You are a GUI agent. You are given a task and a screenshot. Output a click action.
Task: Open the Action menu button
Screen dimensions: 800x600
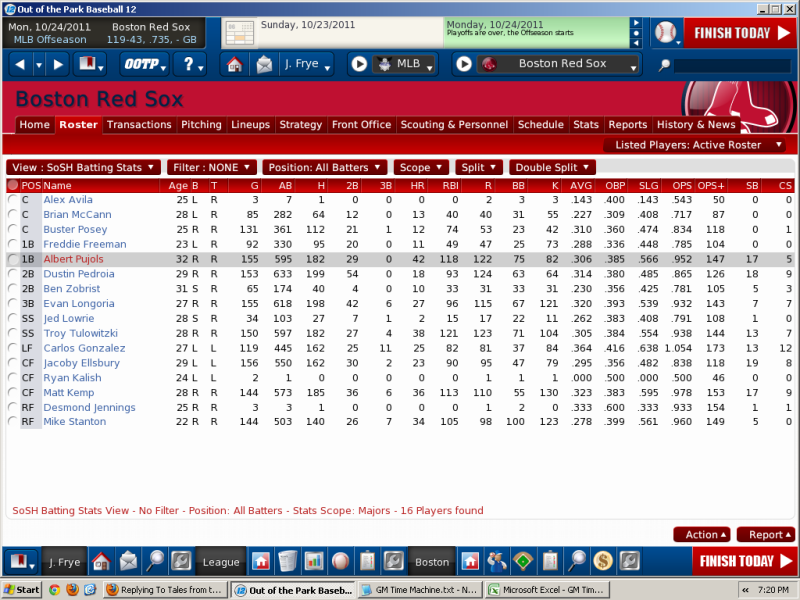point(702,535)
